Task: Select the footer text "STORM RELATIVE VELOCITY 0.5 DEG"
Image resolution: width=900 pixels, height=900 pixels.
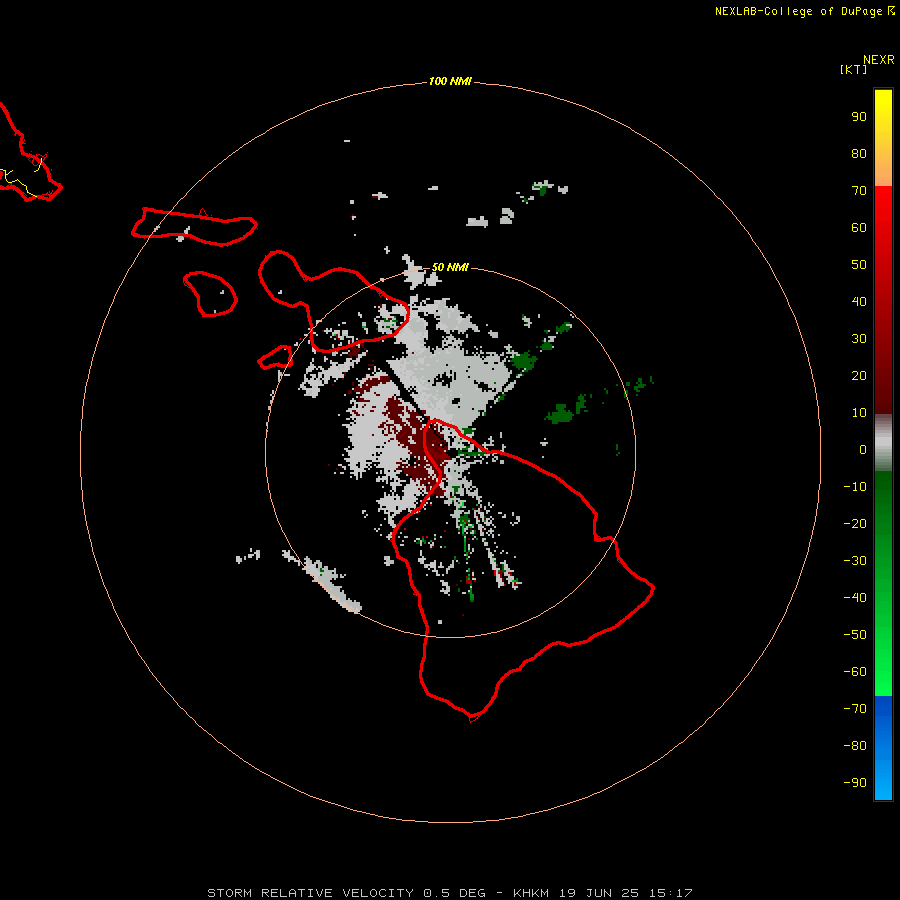Action: [346, 893]
